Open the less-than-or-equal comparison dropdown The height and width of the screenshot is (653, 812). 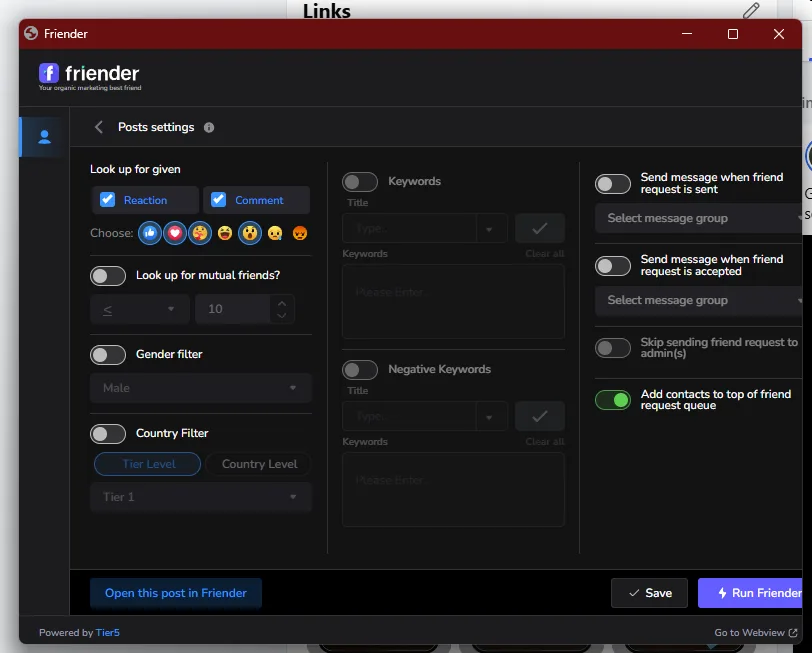[x=140, y=309]
